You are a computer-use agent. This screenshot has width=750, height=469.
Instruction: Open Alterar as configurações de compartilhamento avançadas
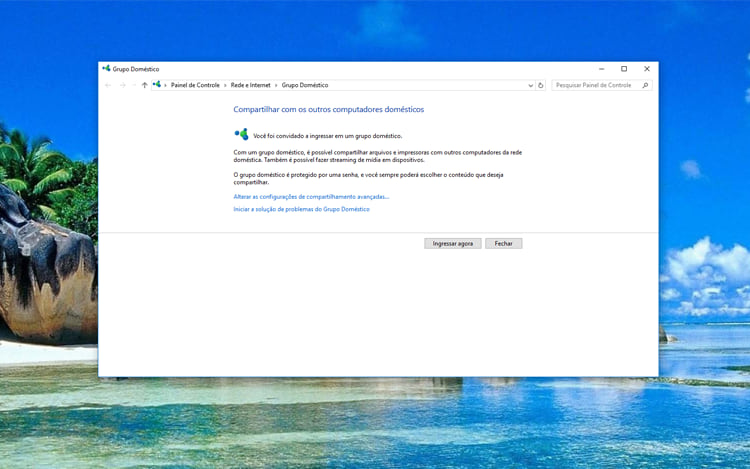(311, 196)
